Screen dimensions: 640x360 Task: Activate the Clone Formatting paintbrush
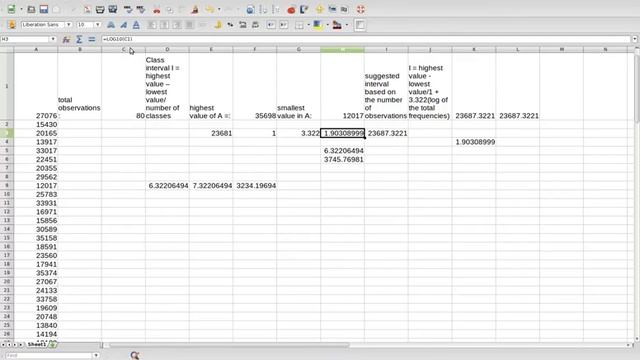[x=195, y=9]
